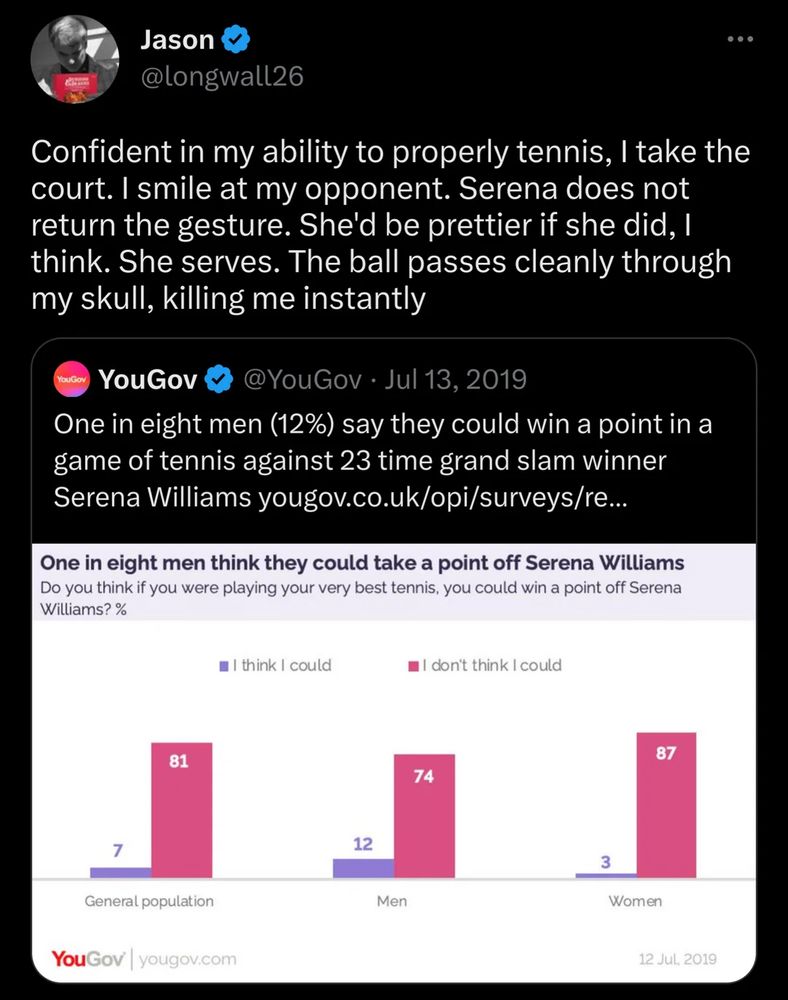Open the chart image in the quoted tweet

394,763
